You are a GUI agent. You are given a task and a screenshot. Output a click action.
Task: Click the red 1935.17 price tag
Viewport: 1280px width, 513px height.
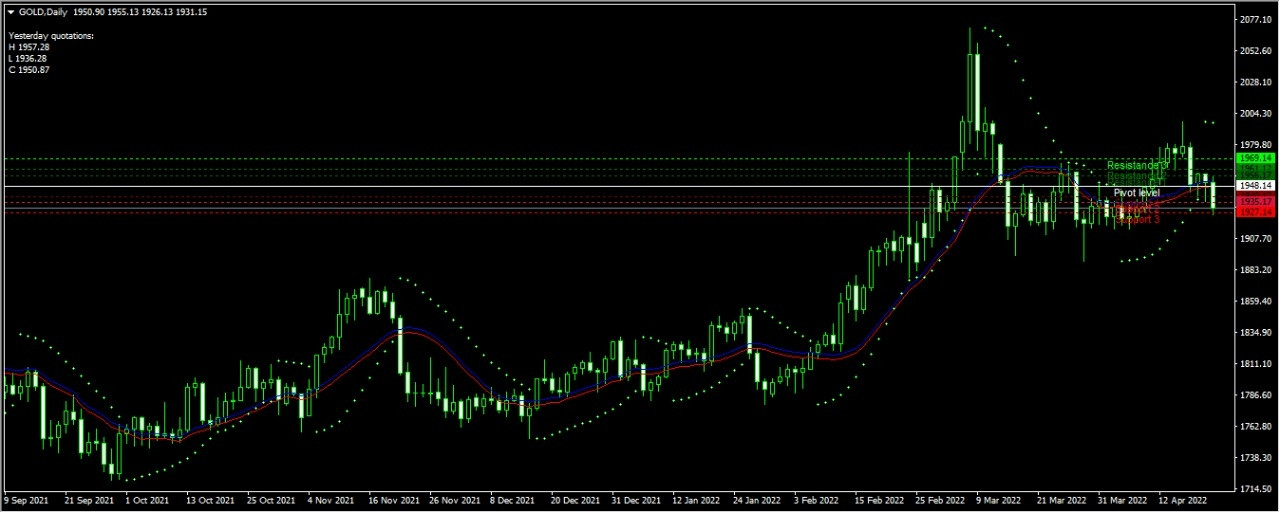point(1254,202)
